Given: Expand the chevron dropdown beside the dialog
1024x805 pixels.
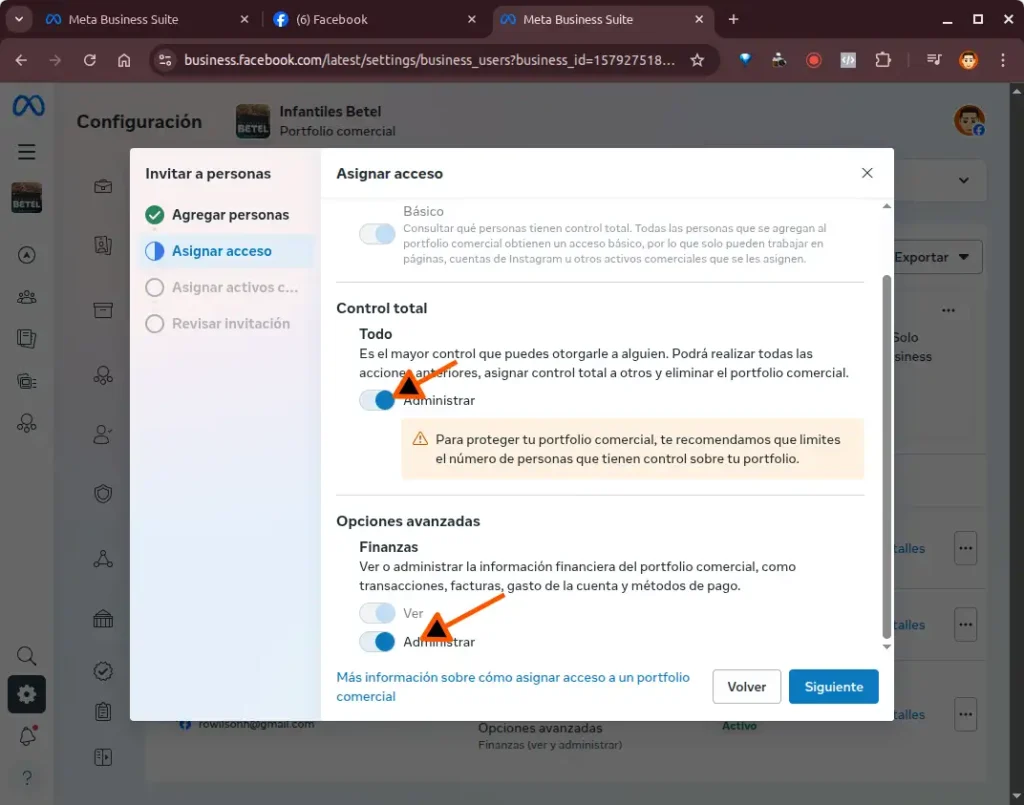Looking at the screenshot, I should 964,181.
